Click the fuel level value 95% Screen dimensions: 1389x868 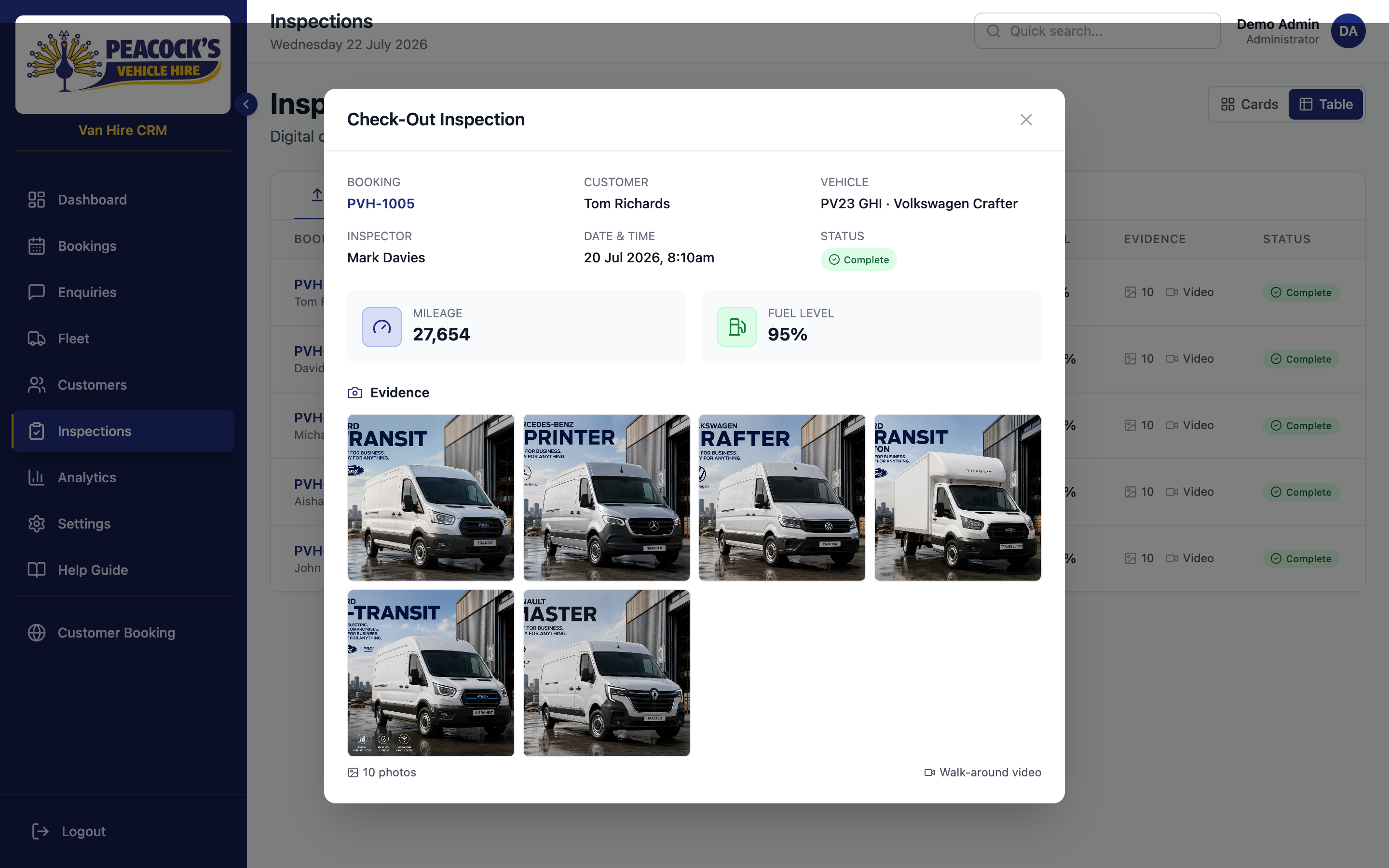[x=788, y=334]
